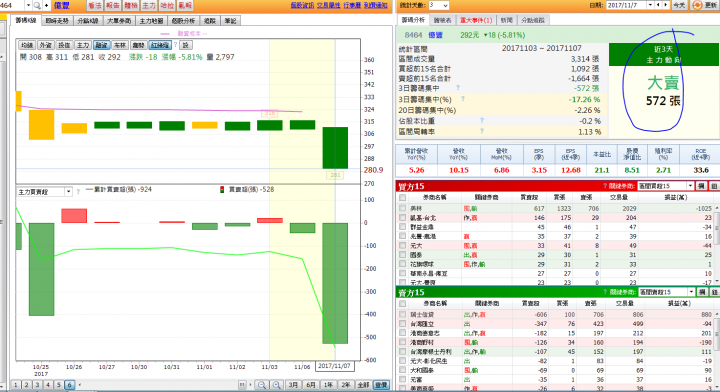Toggle 投信 chart overlay
The image size is (720, 392).
[64, 45]
